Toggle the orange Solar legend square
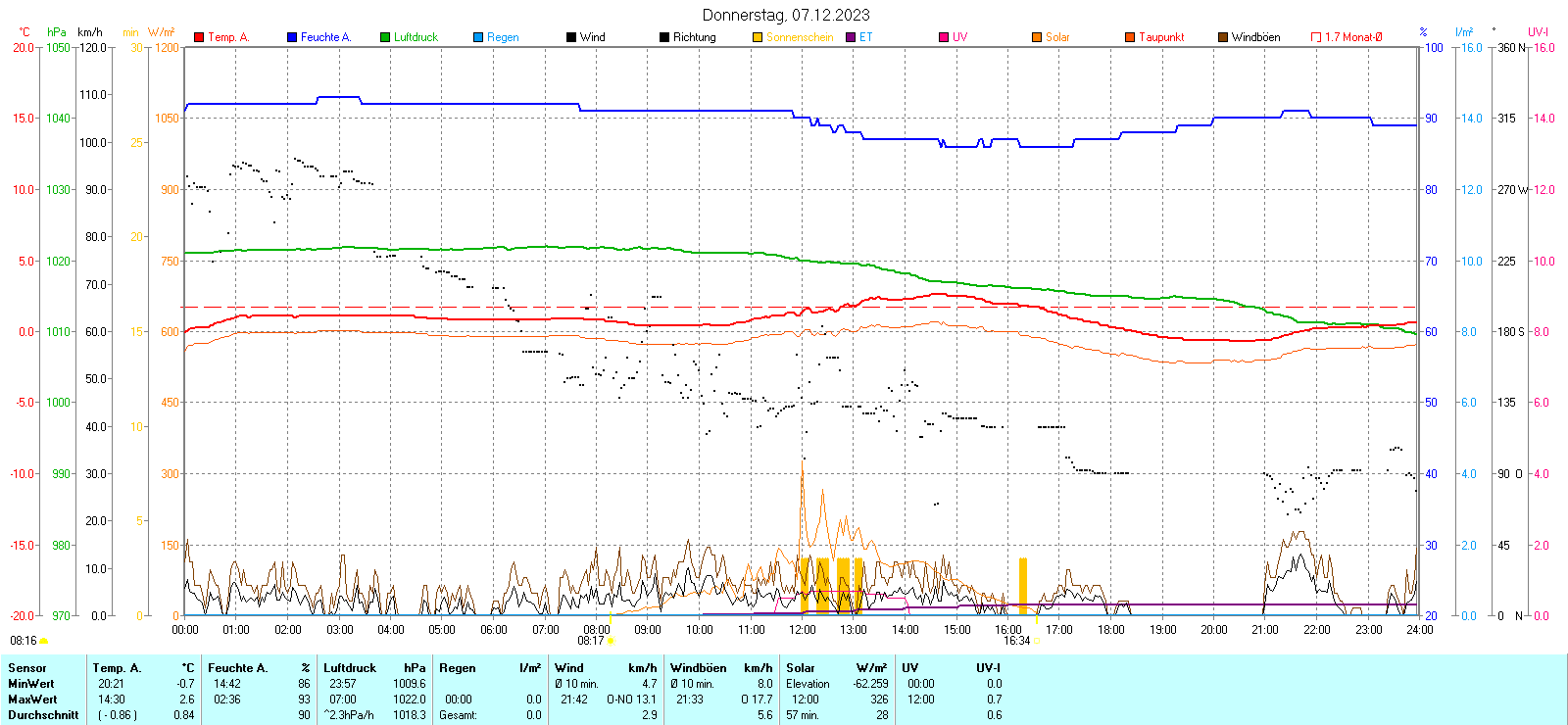 pos(1037,37)
